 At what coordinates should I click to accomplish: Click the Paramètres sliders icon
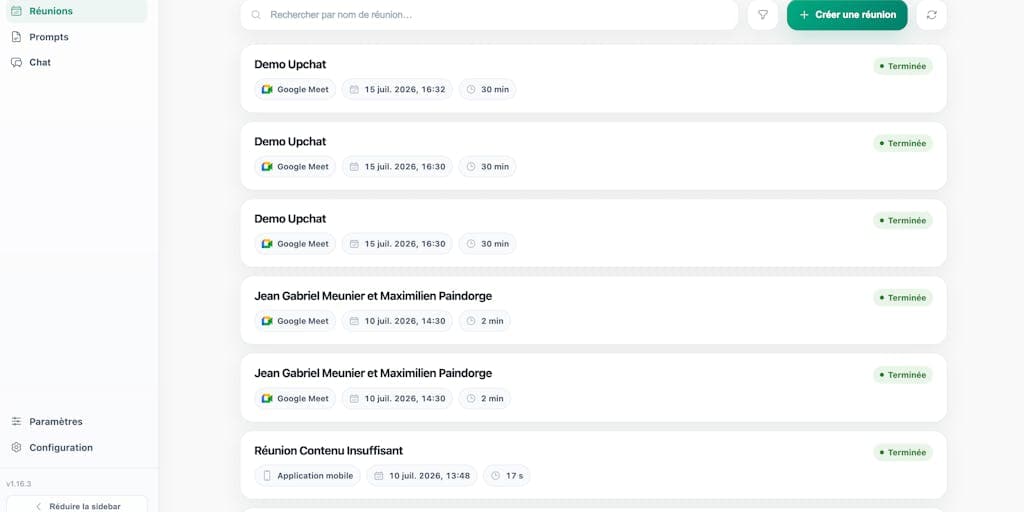(16, 422)
